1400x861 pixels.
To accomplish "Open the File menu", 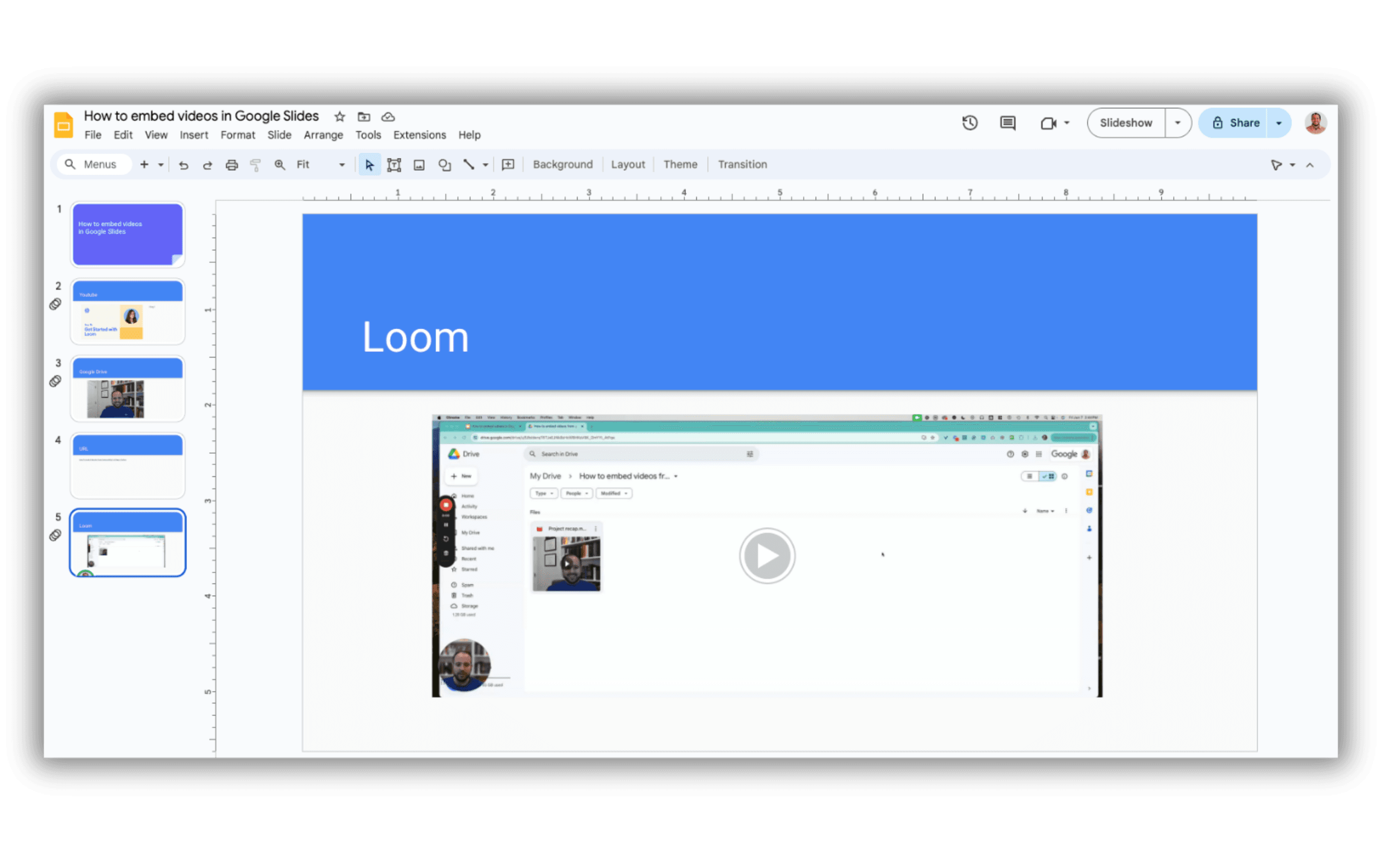I will [93, 135].
